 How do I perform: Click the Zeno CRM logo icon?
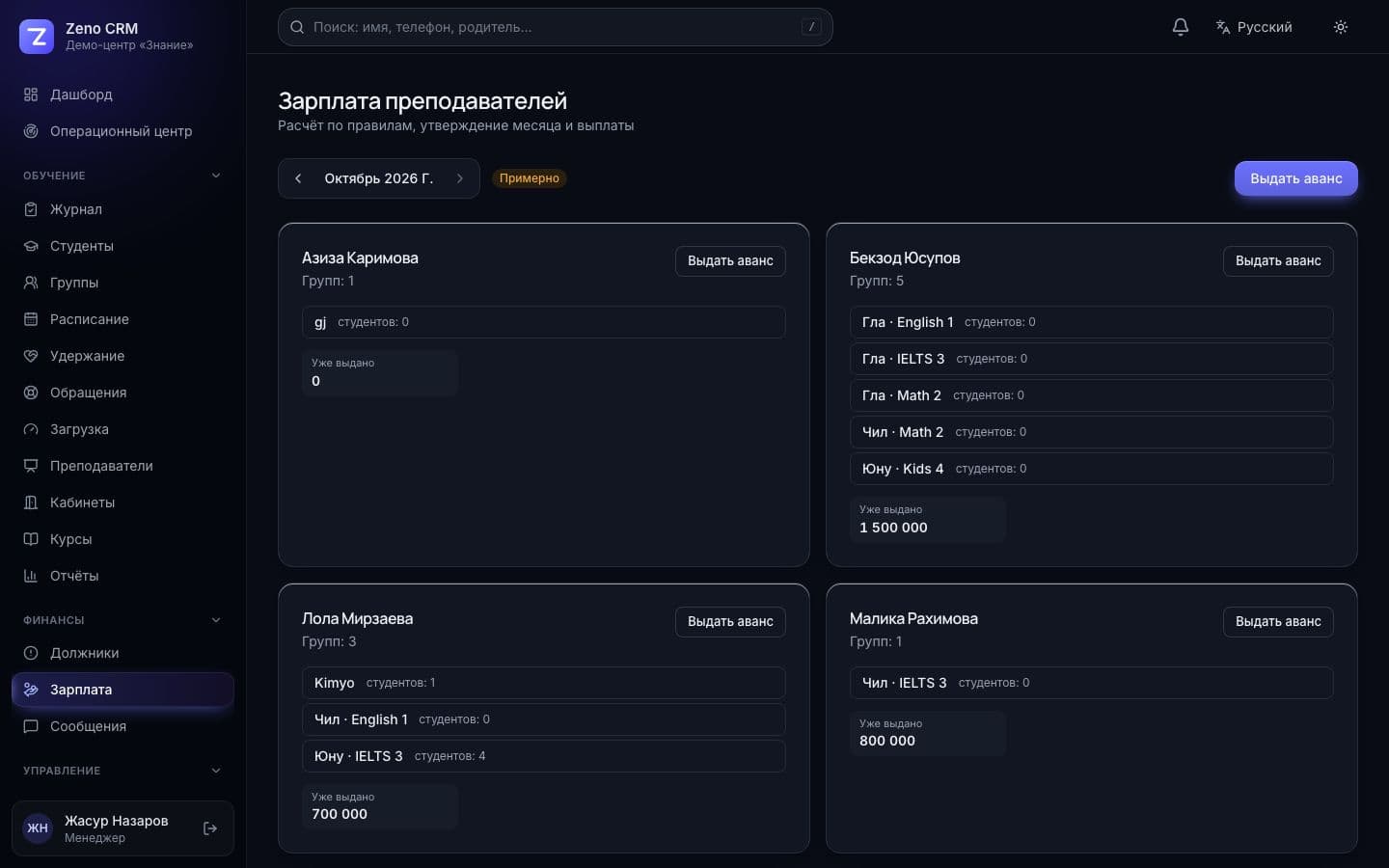click(x=37, y=37)
